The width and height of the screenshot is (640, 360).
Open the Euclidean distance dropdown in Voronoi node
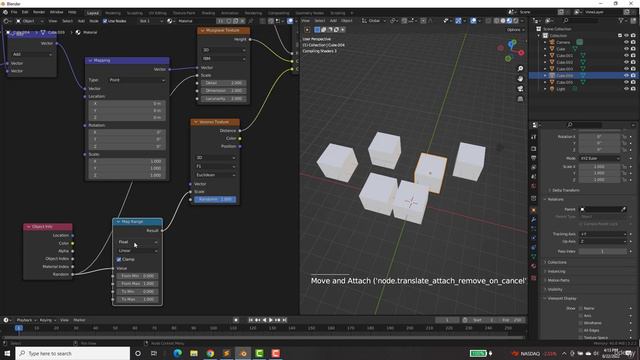(x=216, y=175)
